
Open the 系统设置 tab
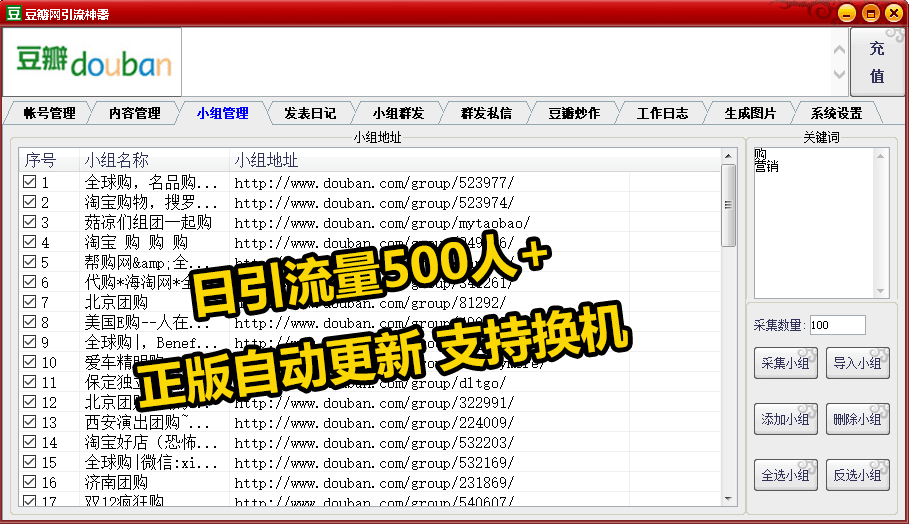836,113
